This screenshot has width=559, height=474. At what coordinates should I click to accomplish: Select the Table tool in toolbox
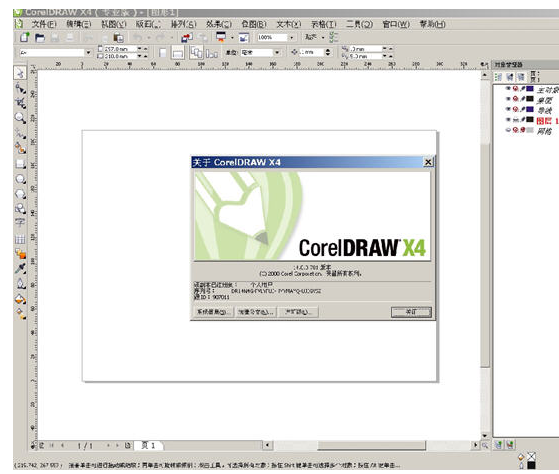[x=20, y=239]
